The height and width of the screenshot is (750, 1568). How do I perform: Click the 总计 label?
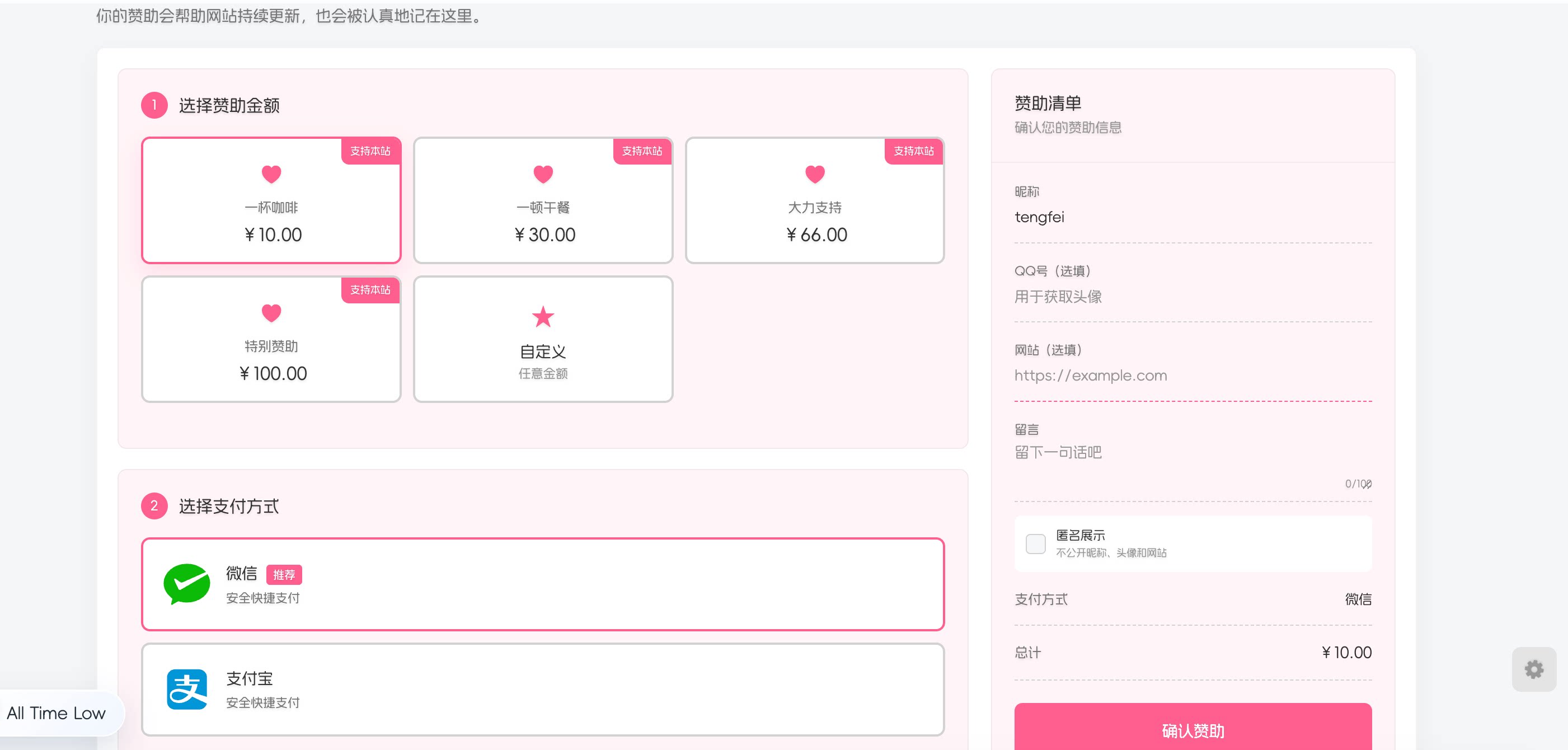tap(1028, 653)
